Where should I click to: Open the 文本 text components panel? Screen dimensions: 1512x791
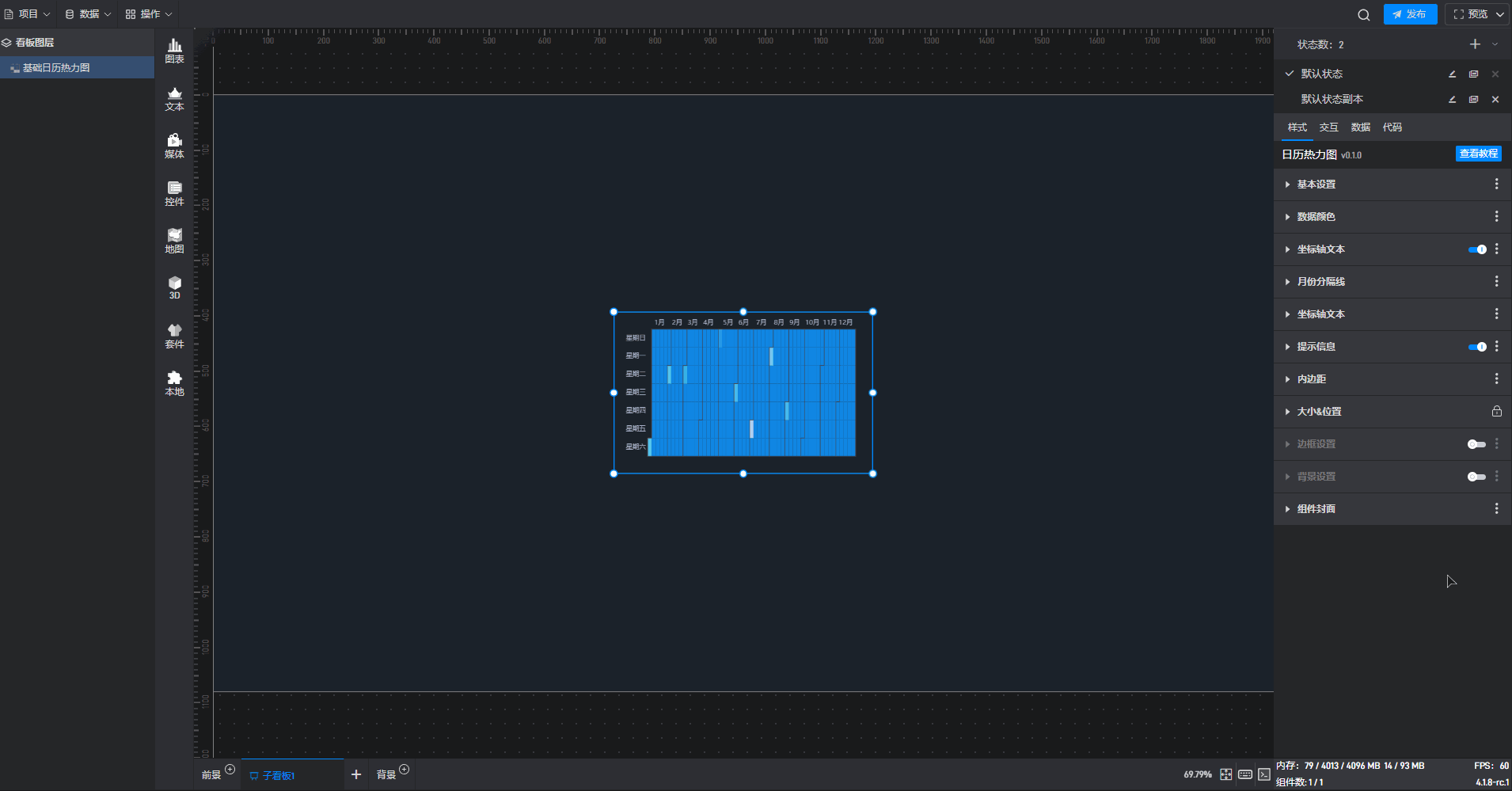pyautogui.click(x=175, y=98)
